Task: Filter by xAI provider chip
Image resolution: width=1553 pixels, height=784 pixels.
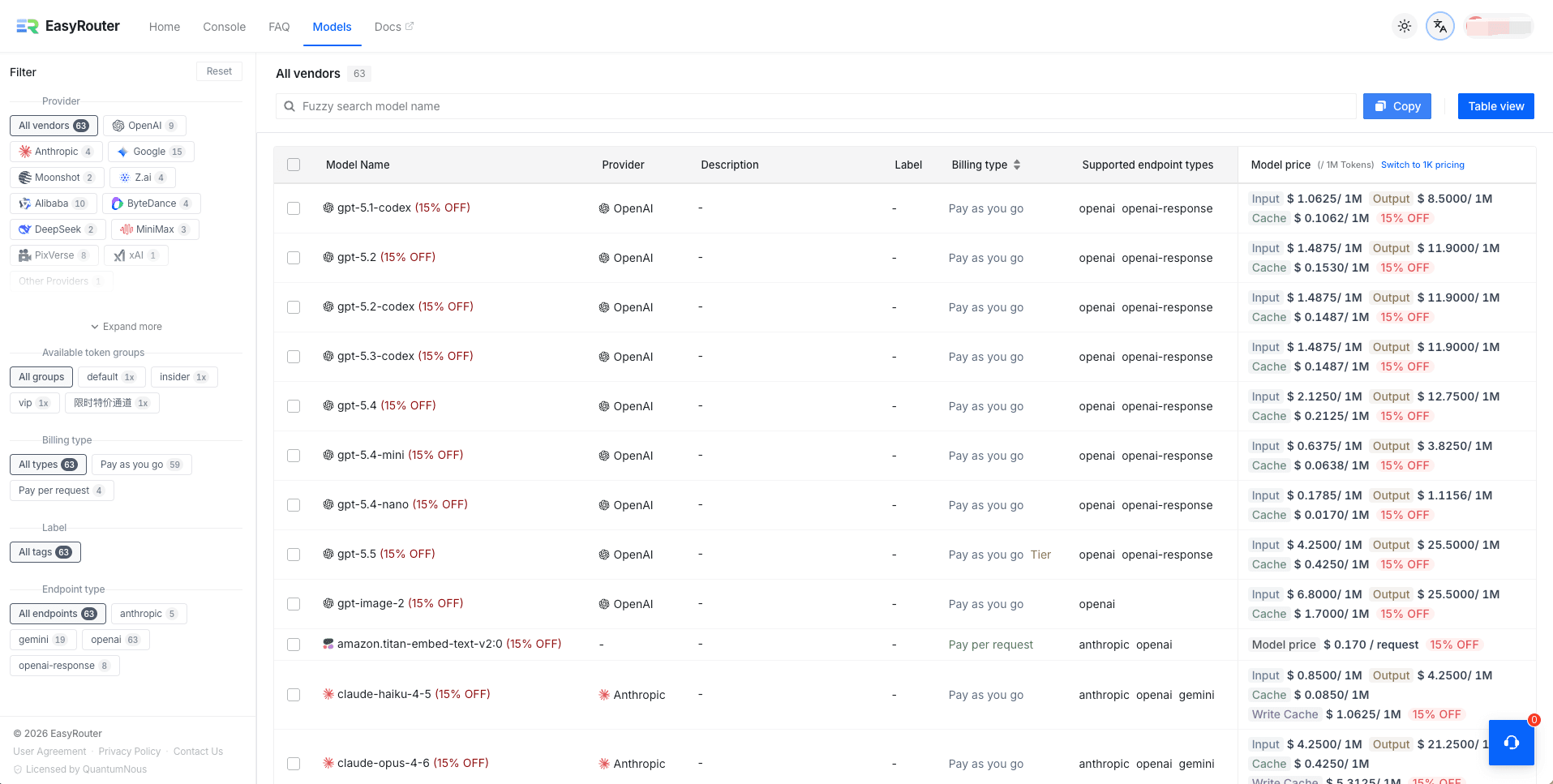Action: tap(136, 255)
